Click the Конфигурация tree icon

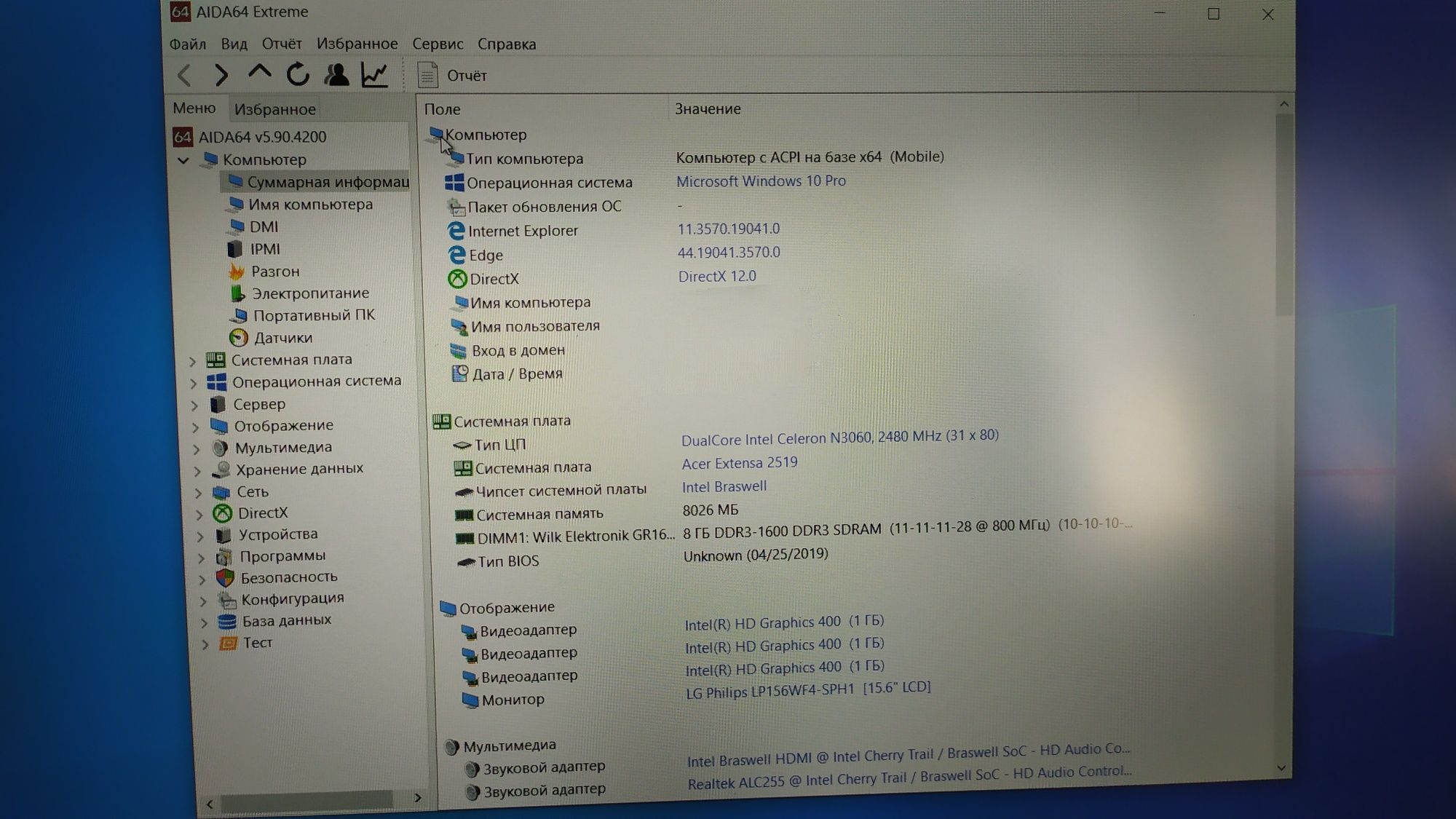click(228, 601)
